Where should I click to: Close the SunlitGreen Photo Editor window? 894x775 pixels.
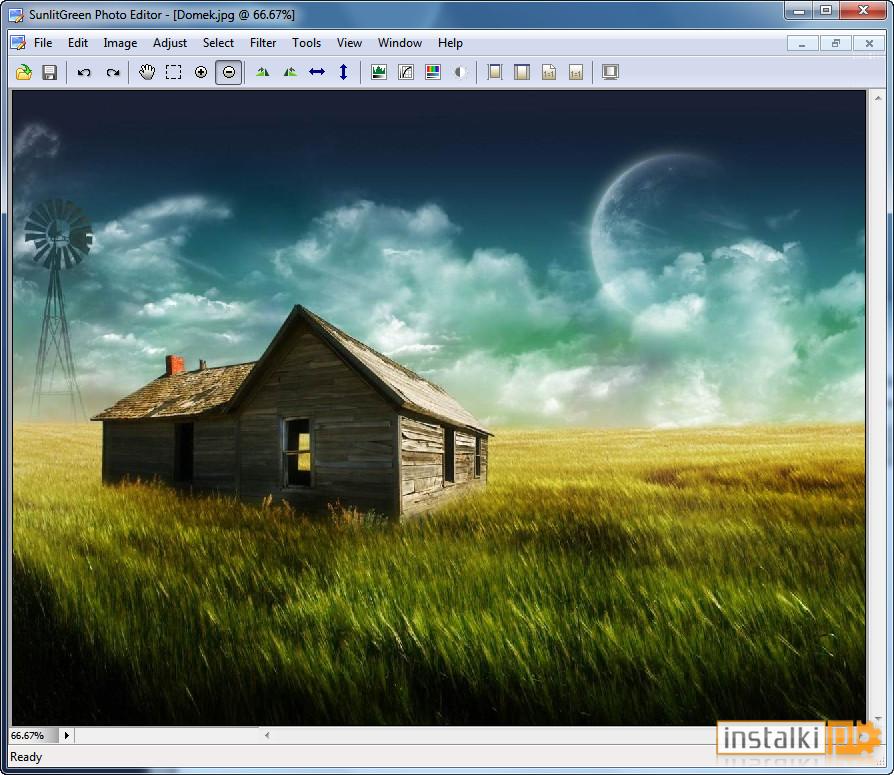[863, 11]
